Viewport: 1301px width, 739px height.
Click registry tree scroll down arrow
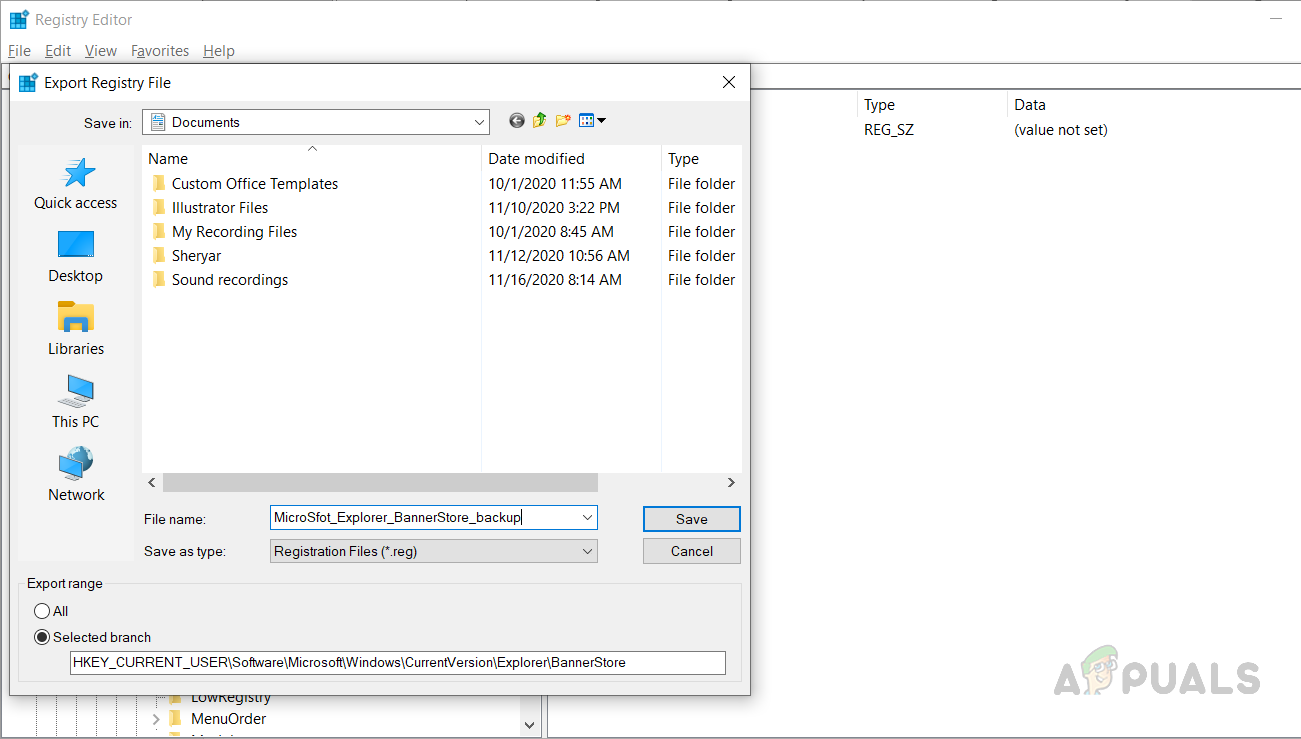pyautogui.click(x=530, y=724)
